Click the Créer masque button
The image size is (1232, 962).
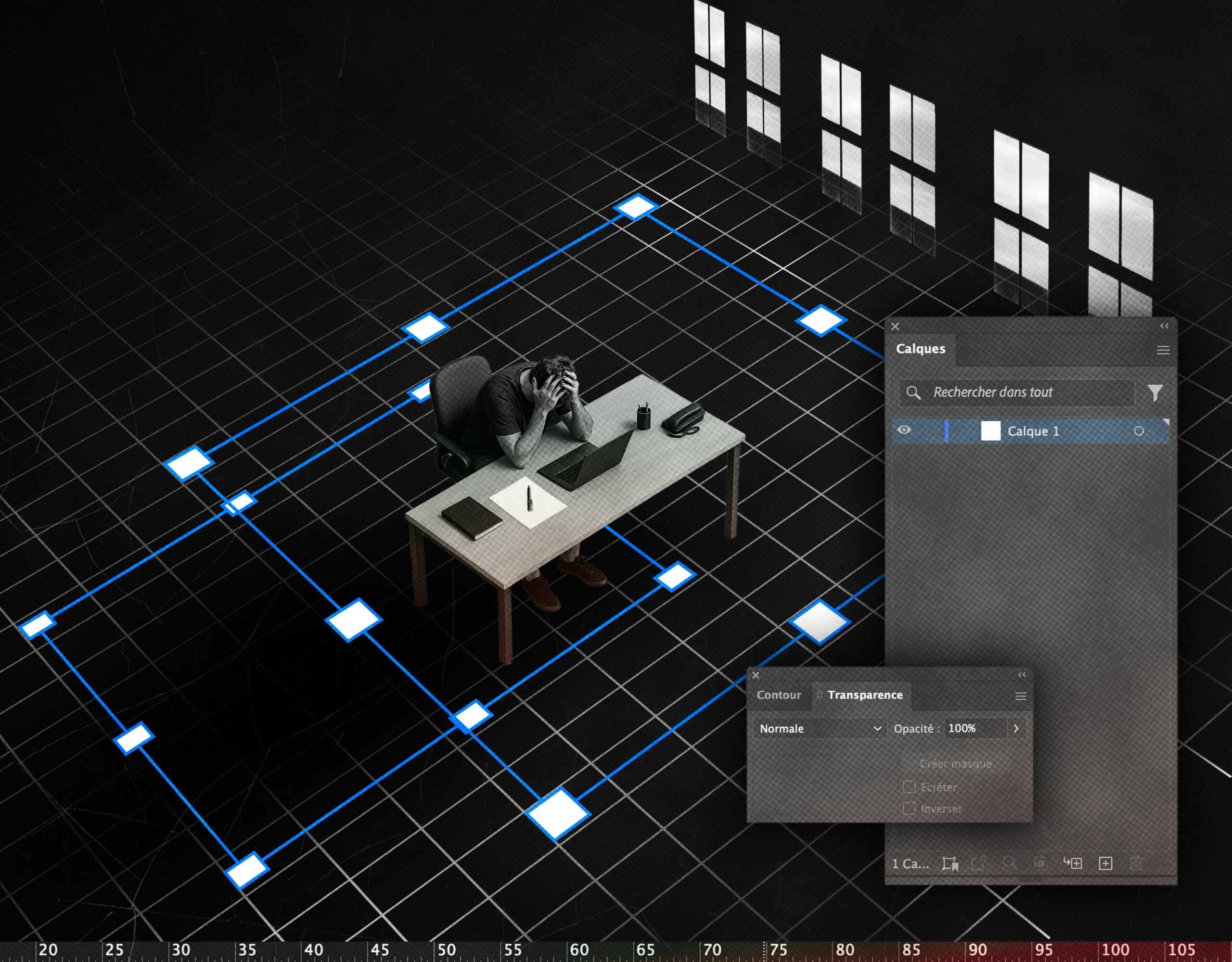(x=955, y=763)
